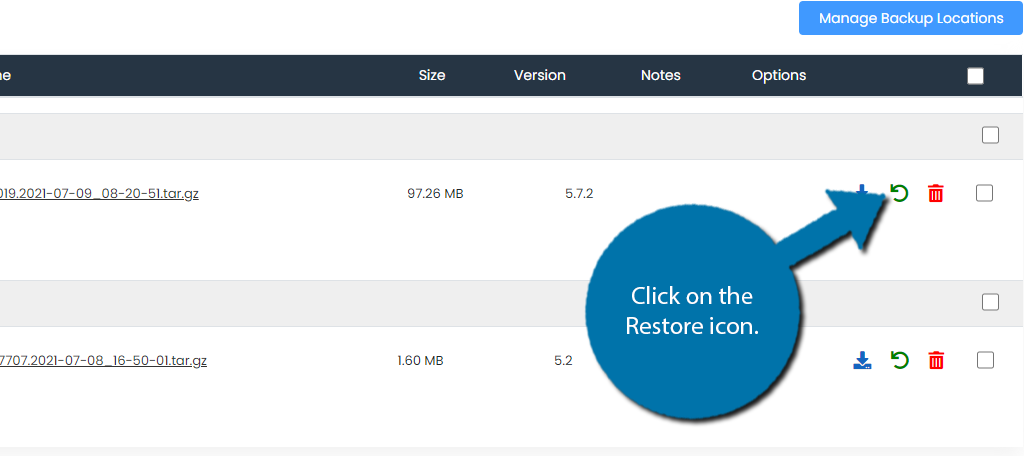Select the Notes column header
This screenshot has width=1024, height=456.
click(660, 75)
